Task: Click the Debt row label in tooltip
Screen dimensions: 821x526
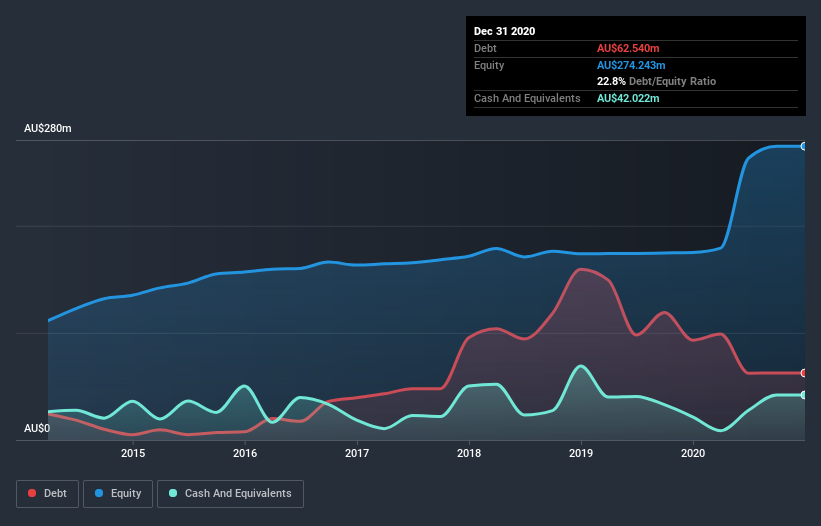Action: click(x=485, y=48)
